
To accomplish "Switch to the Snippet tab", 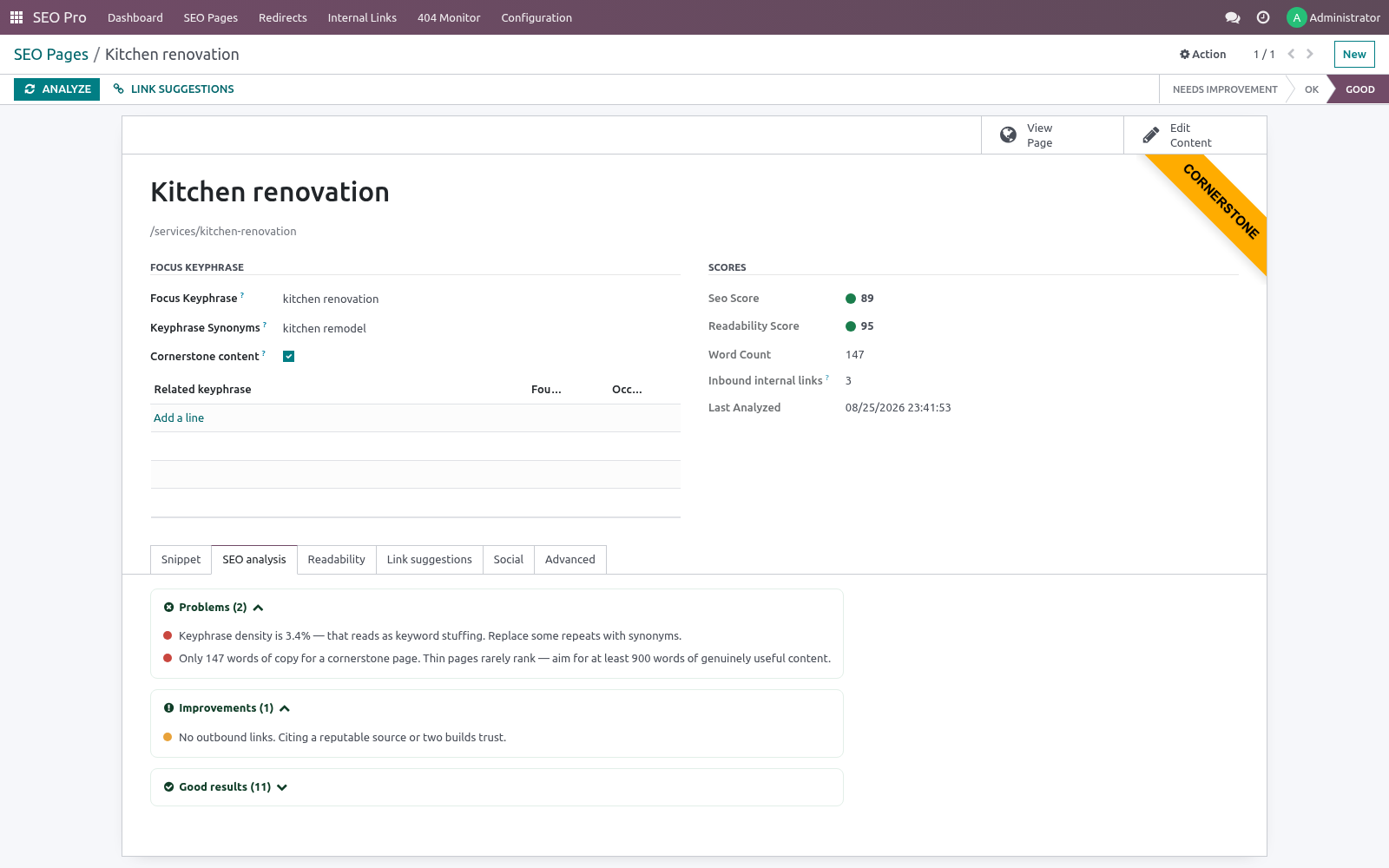I will click(x=181, y=560).
